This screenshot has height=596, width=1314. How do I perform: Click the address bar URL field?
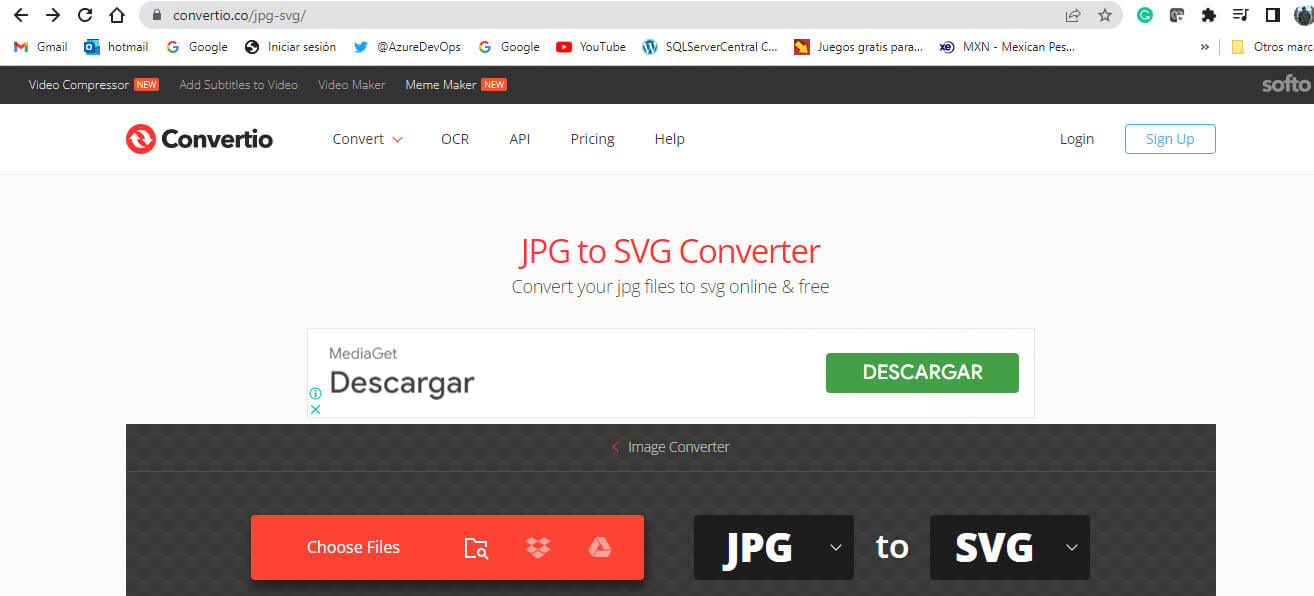(x=600, y=15)
